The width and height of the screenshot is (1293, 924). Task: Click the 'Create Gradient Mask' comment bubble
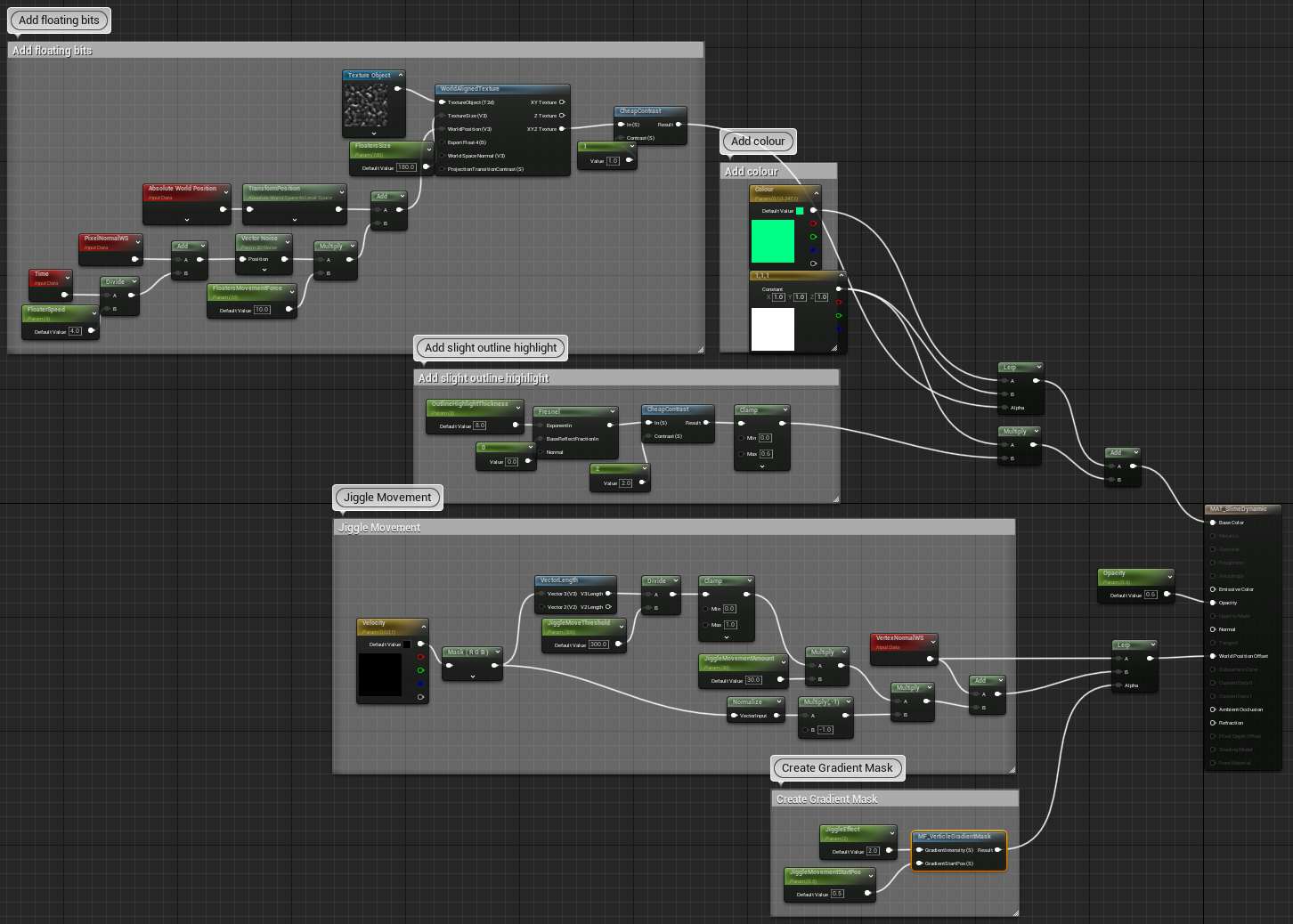(837, 767)
